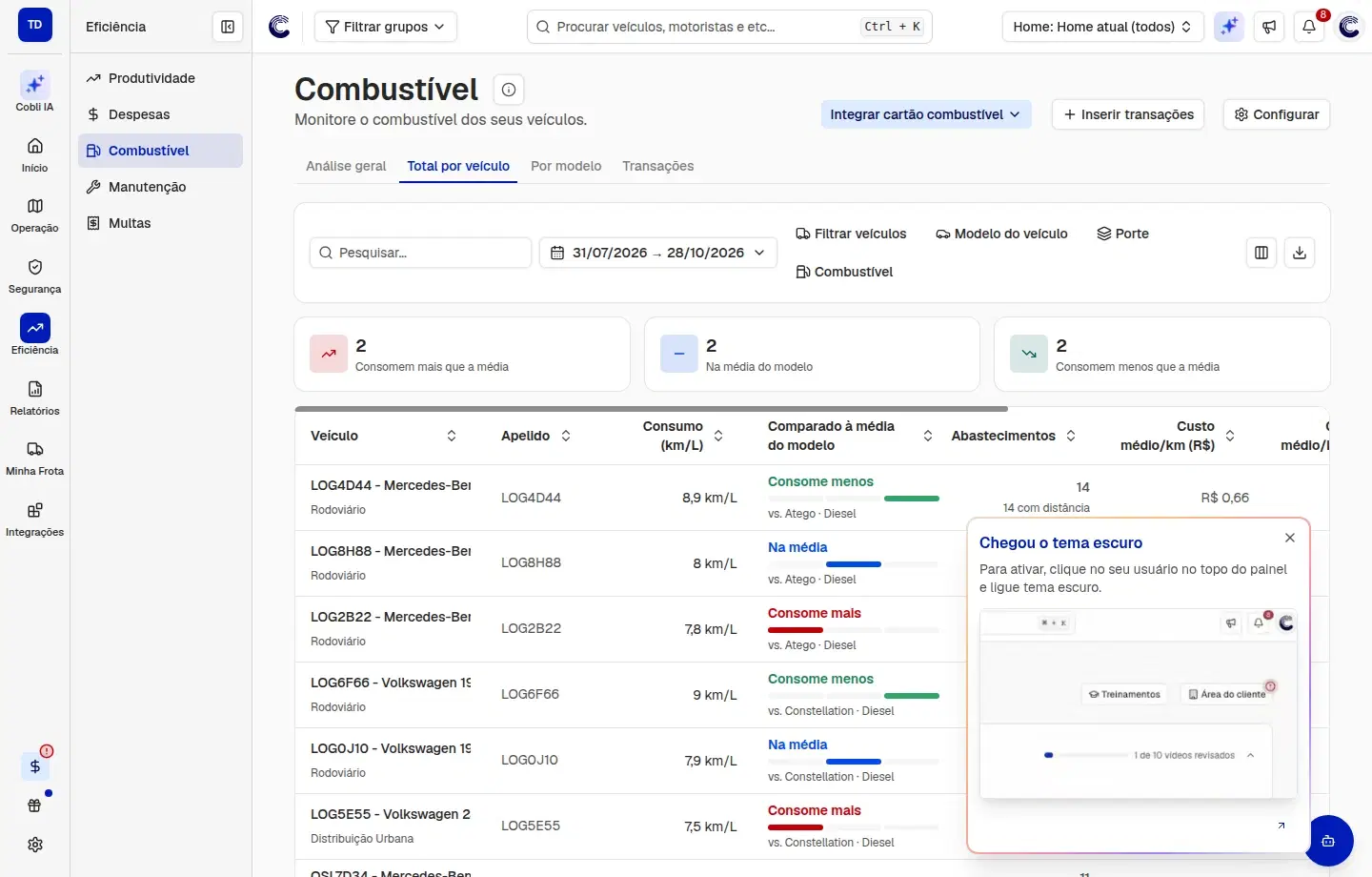Screen dimensions: 1372x877
Task: Go to Início in left rail
Action: pos(35,154)
